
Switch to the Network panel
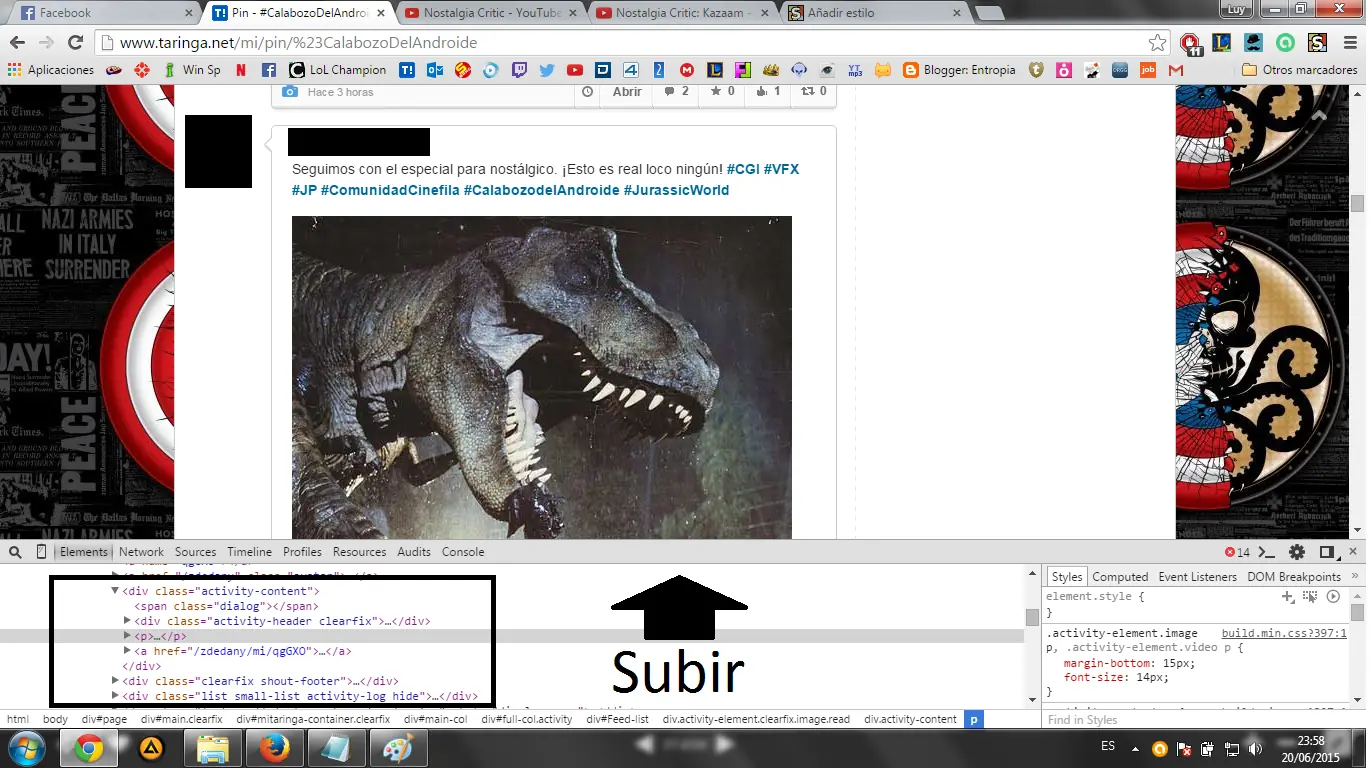tap(141, 552)
